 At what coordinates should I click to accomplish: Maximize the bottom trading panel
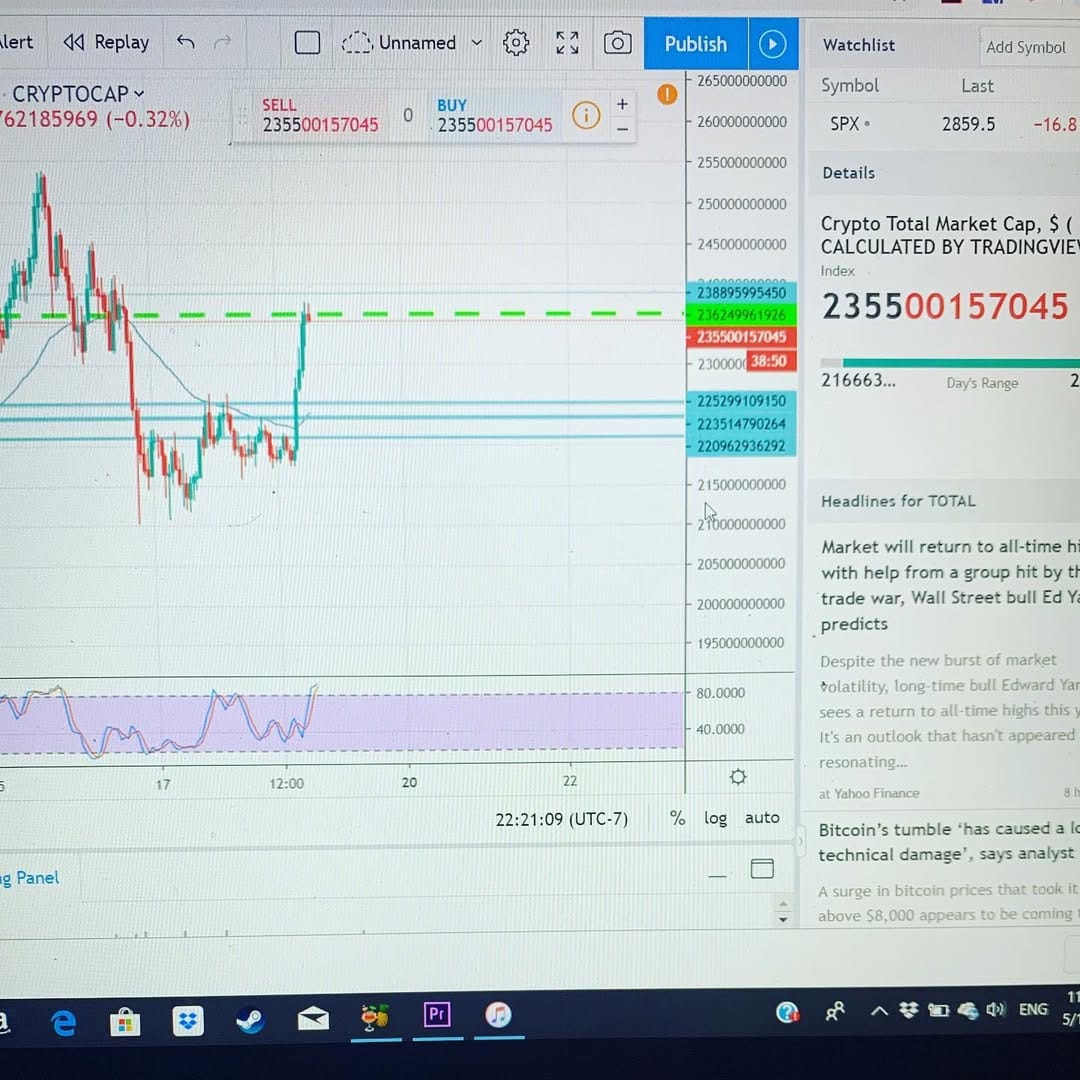tap(762, 869)
